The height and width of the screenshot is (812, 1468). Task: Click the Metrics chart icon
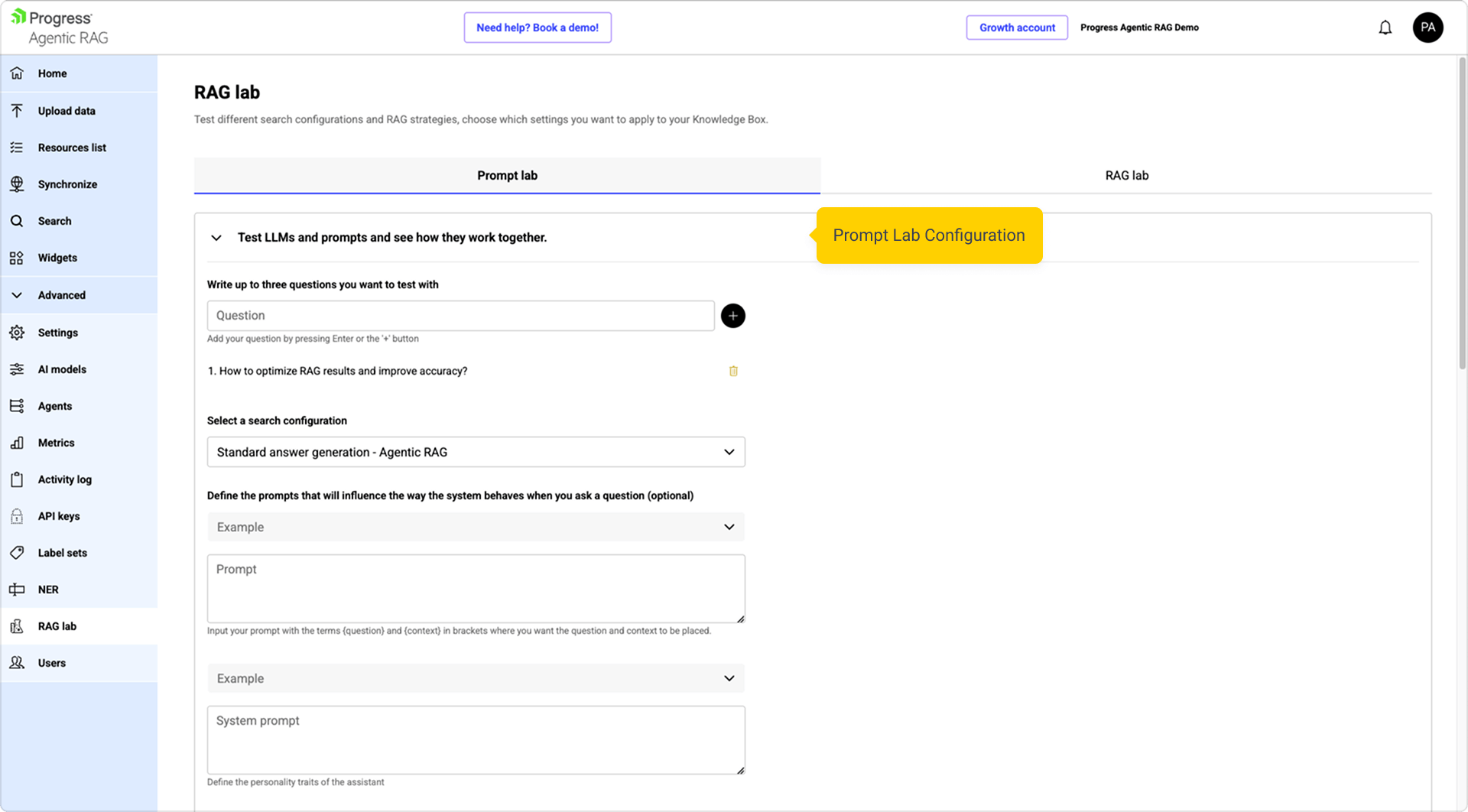17,443
